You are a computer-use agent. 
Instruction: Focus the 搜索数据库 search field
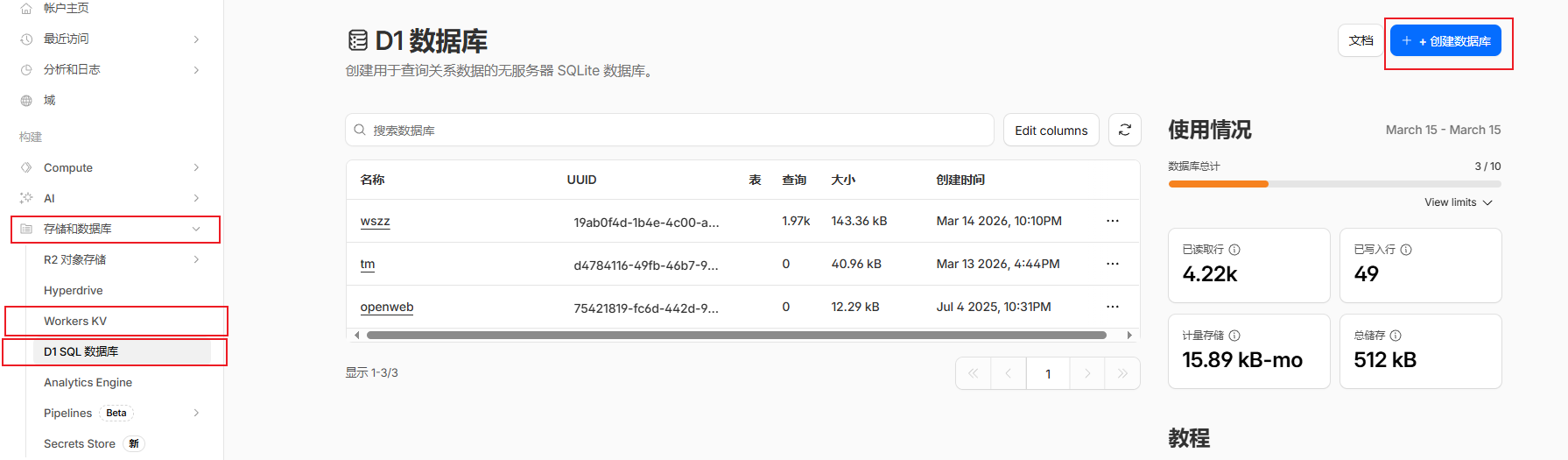pyautogui.click(x=670, y=130)
